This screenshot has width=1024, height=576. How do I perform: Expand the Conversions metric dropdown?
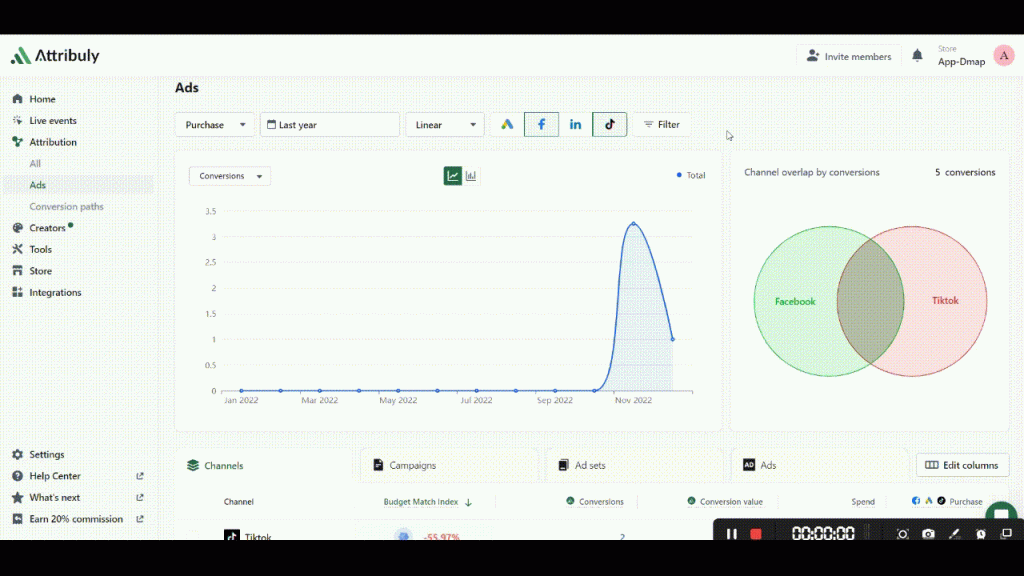coord(230,176)
